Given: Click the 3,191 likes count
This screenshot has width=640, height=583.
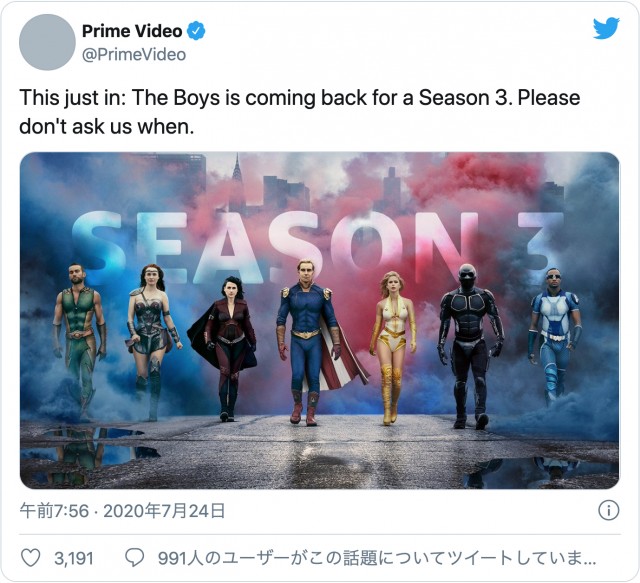Looking at the screenshot, I should pos(74,559).
